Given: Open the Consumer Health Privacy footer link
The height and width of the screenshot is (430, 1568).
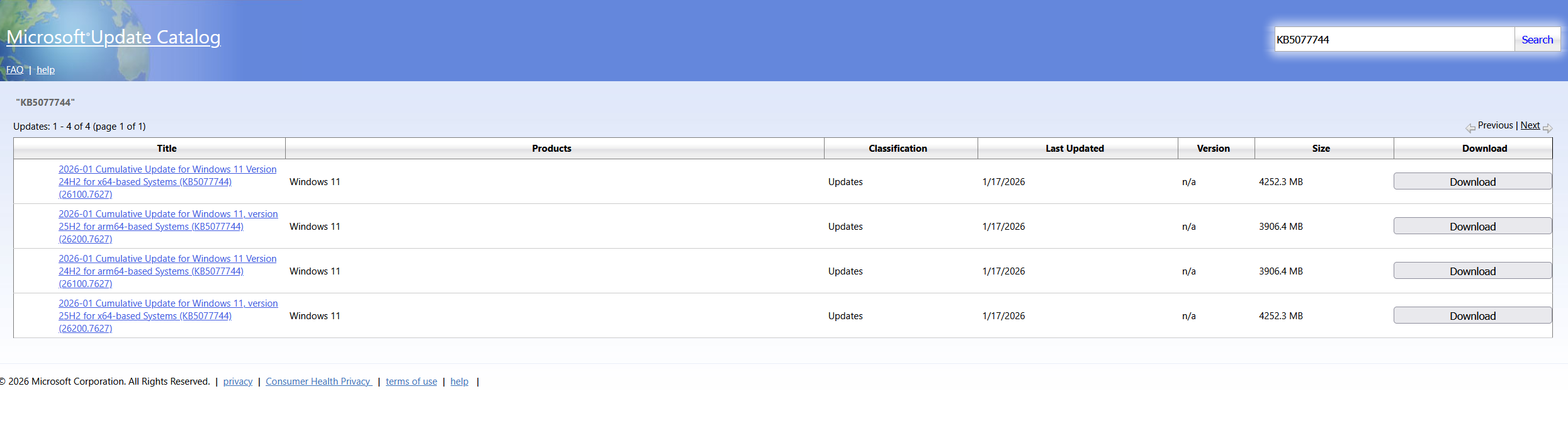Looking at the screenshot, I should pyautogui.click(x=318, y=382).
